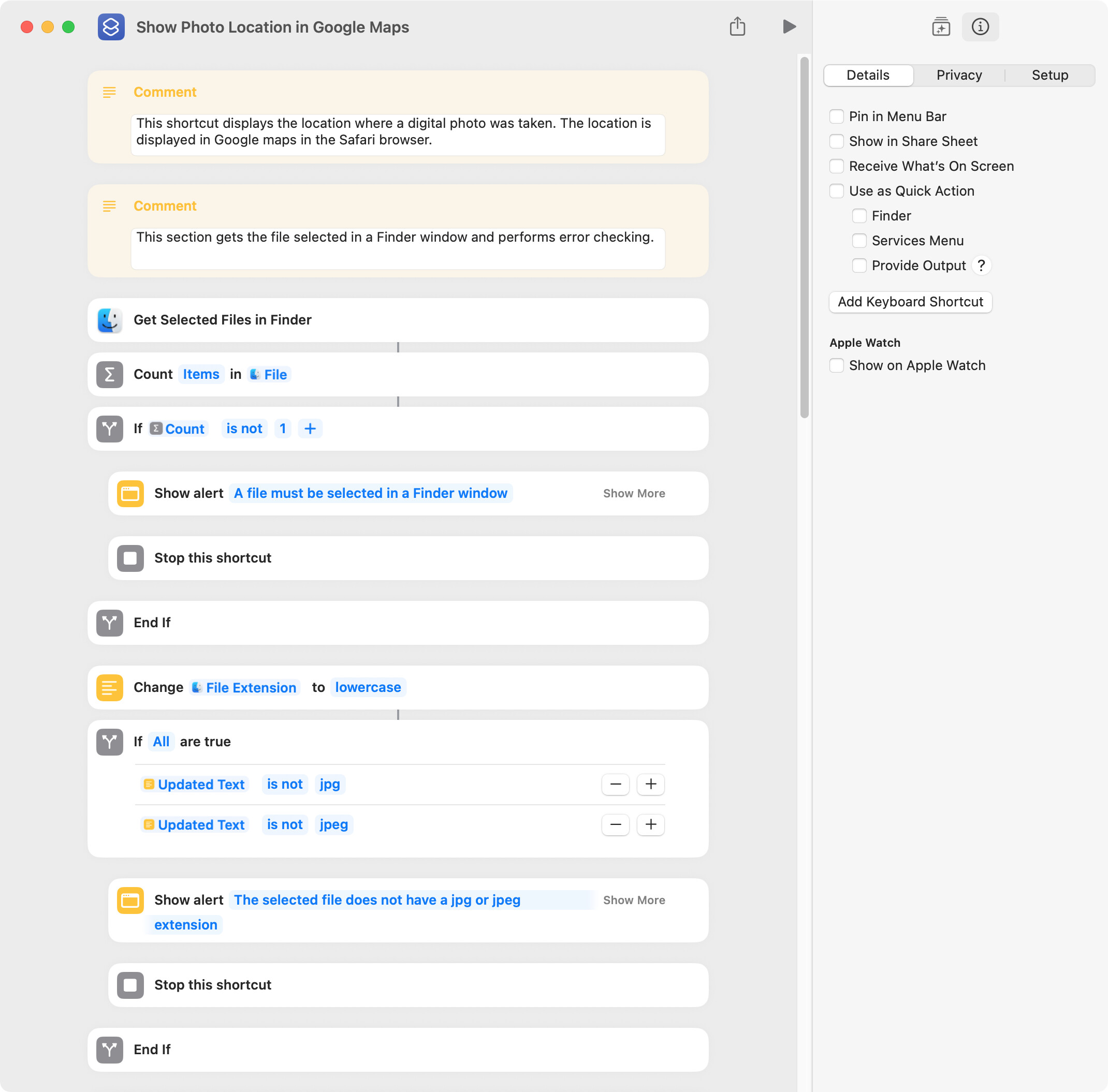
Task: Click the second Stop this shortcut icon
Action: tap(130, 985)
